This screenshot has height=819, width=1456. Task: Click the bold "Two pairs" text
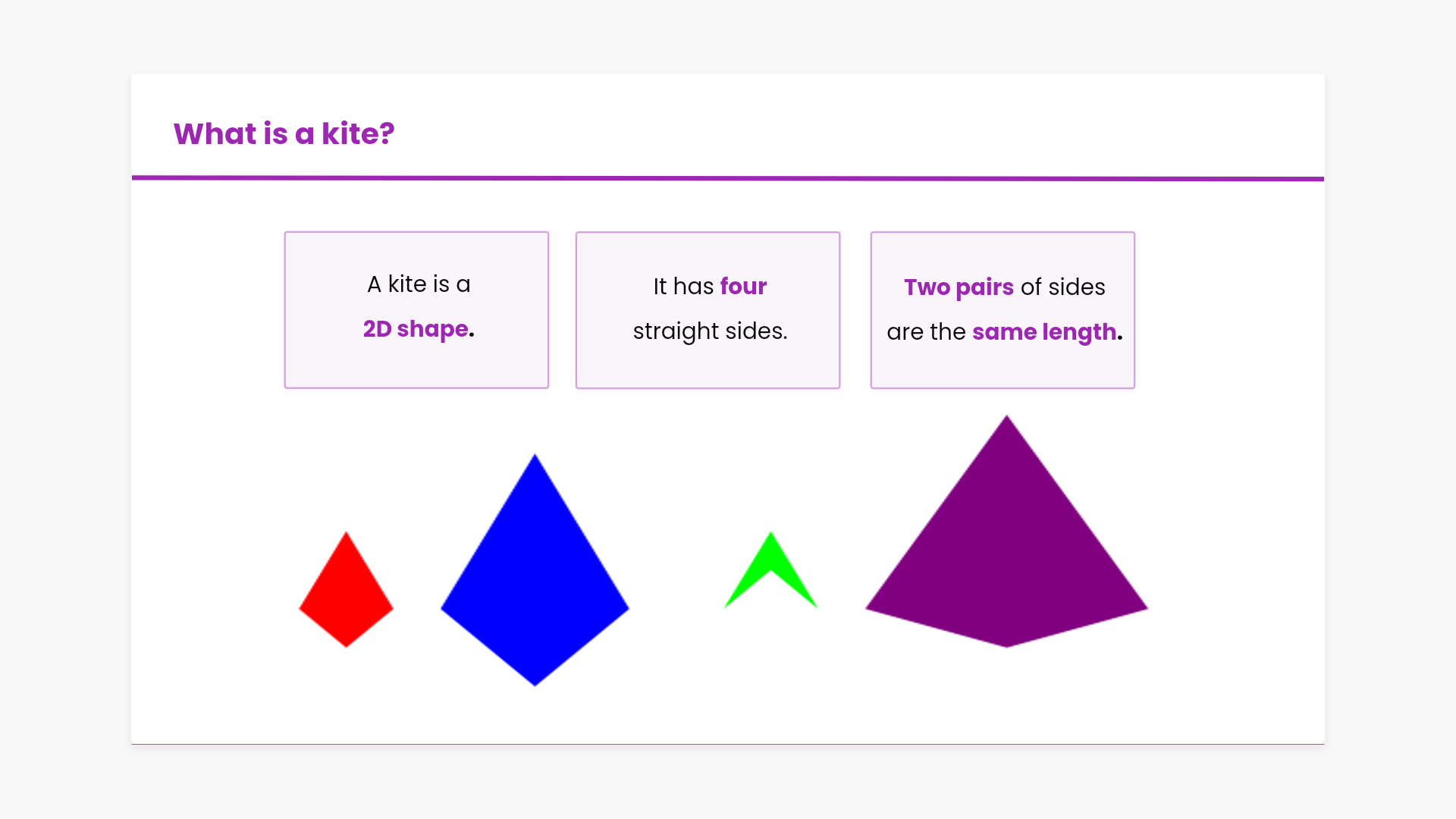(959, 287)
